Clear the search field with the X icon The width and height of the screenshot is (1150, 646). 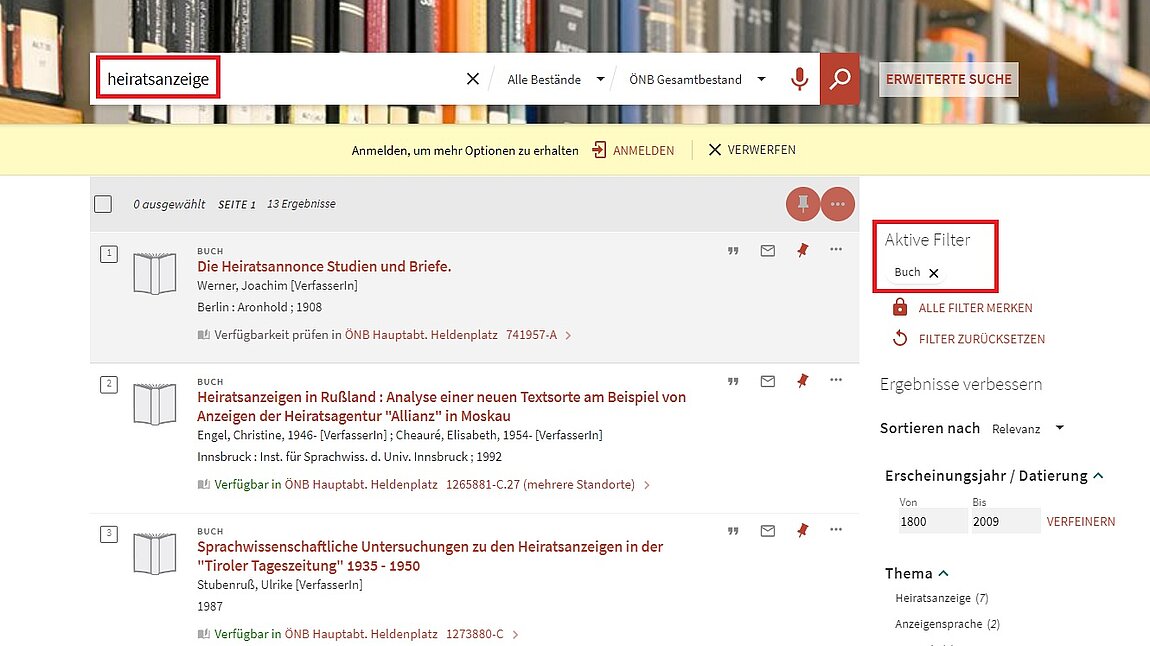[472, 78]
